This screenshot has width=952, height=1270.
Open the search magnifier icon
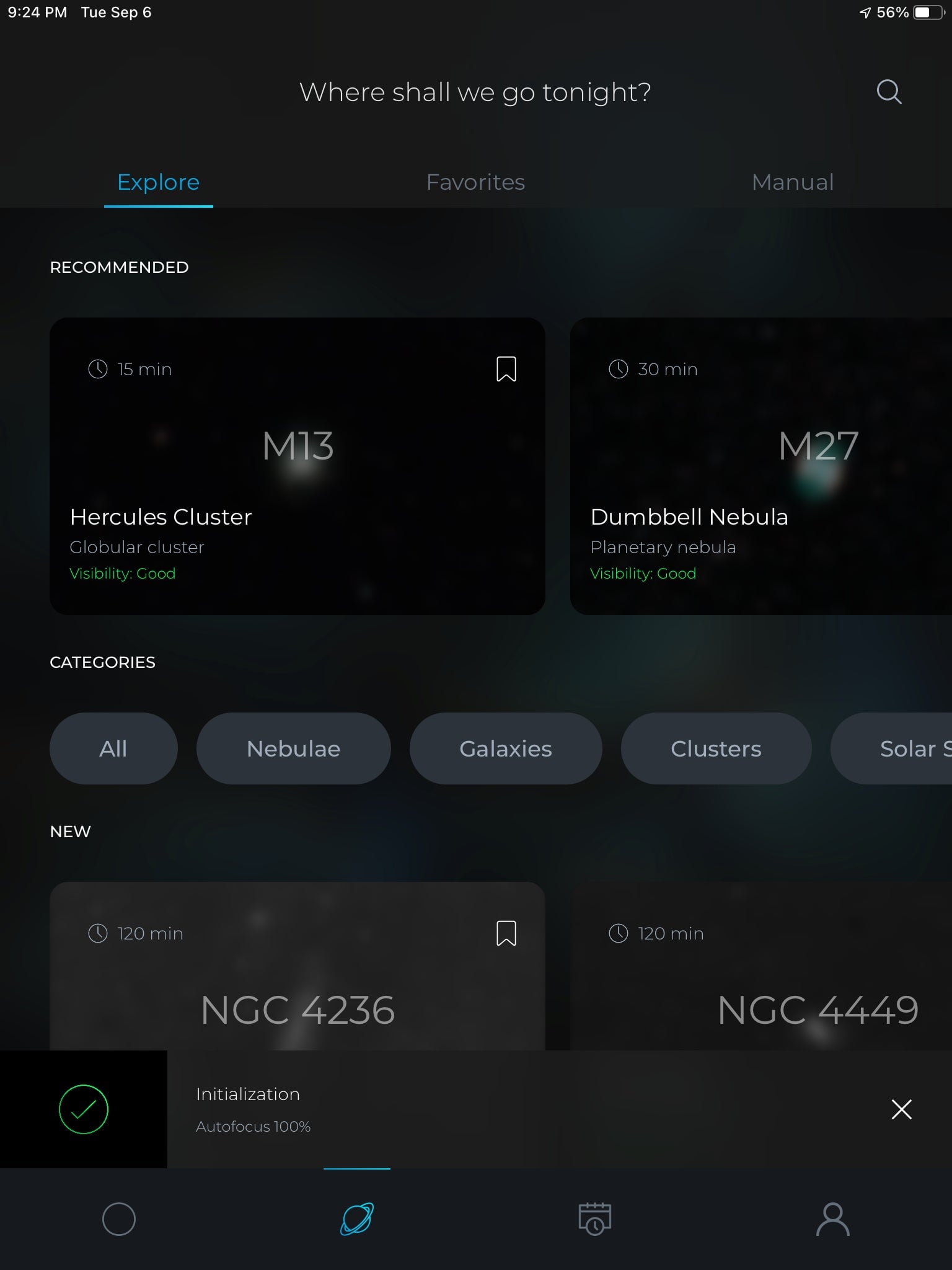point(889,92)
